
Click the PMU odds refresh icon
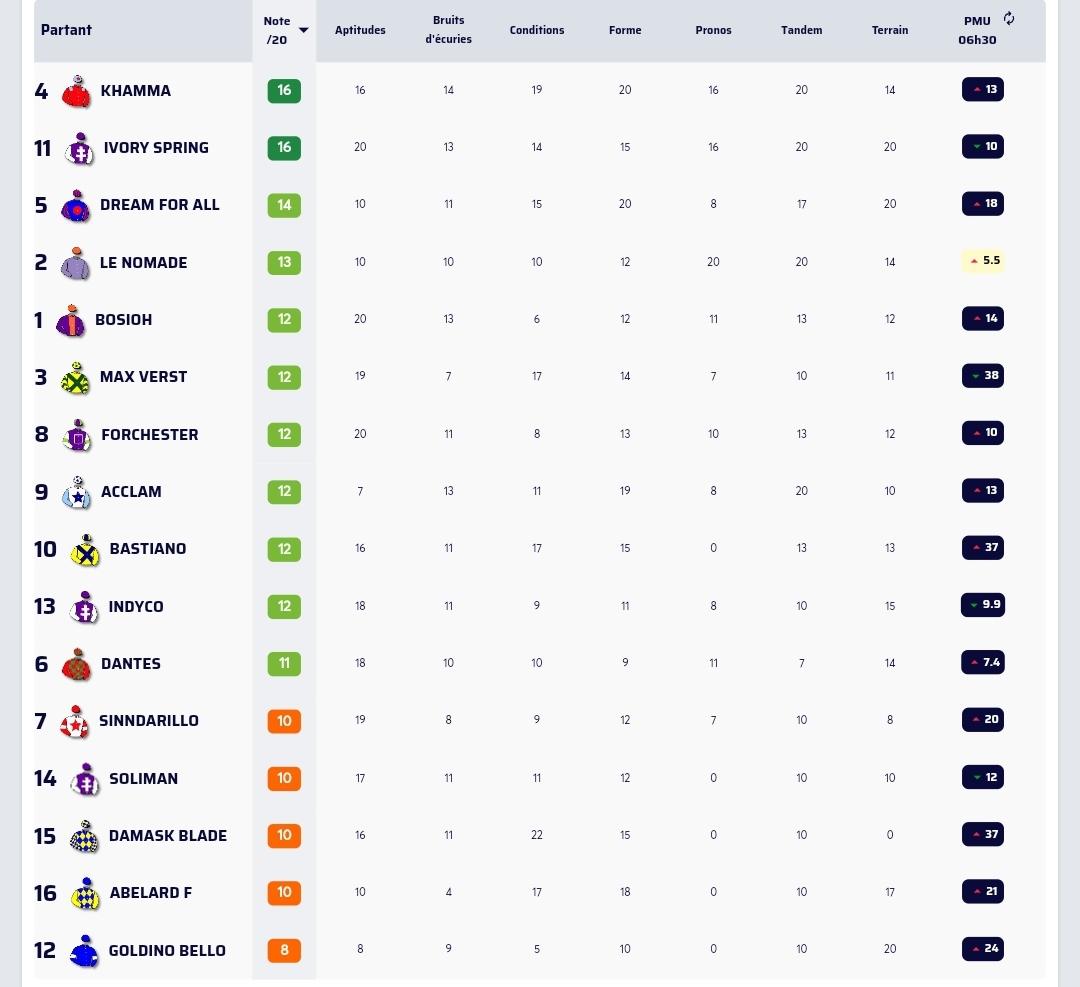pos(1009,18)
